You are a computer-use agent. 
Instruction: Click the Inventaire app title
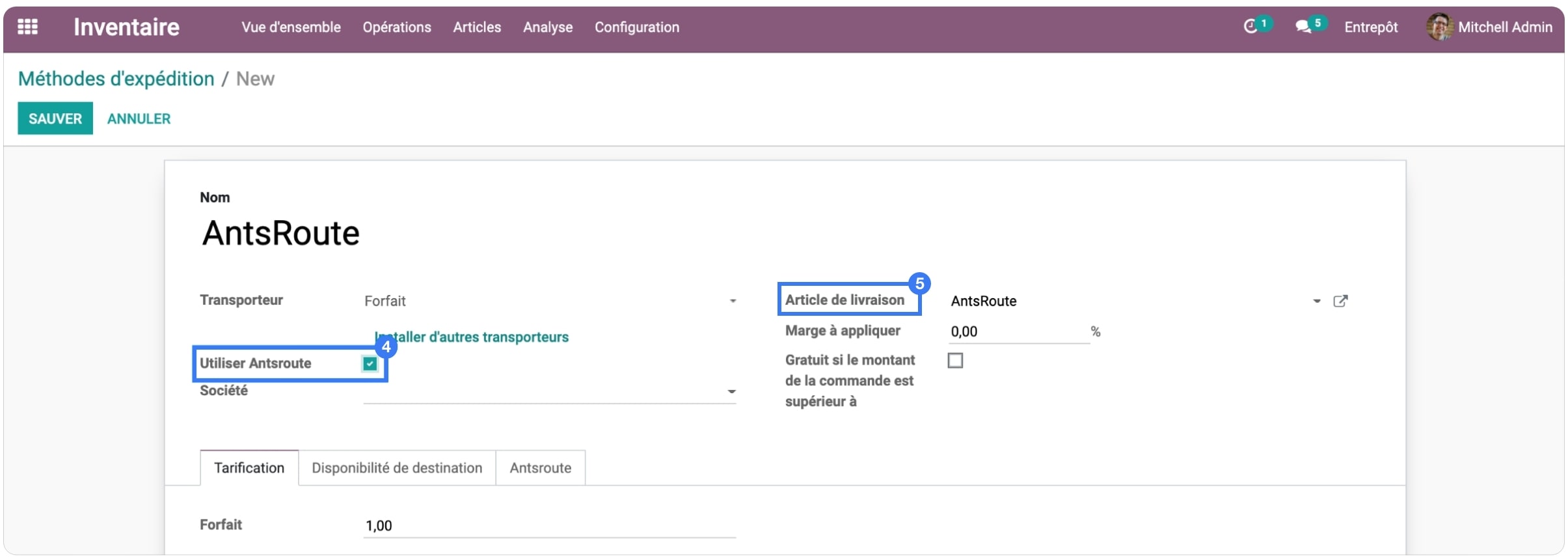point(126,27)
